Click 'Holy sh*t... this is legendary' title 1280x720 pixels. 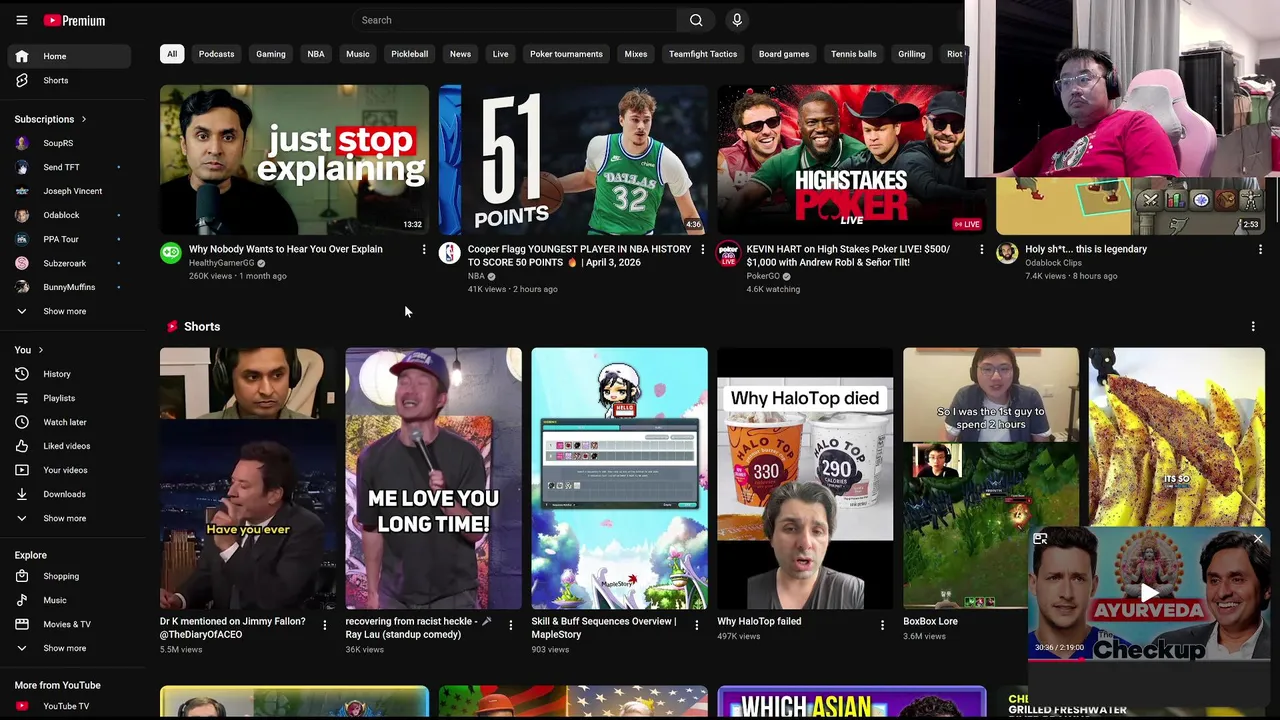[1086, 249]
